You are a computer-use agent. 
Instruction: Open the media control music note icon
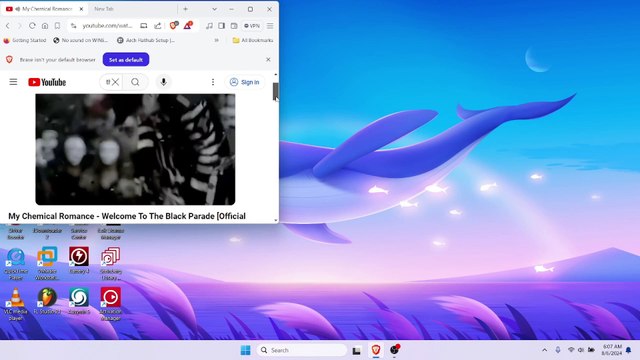pyautogui.click(x=209, y=26)
